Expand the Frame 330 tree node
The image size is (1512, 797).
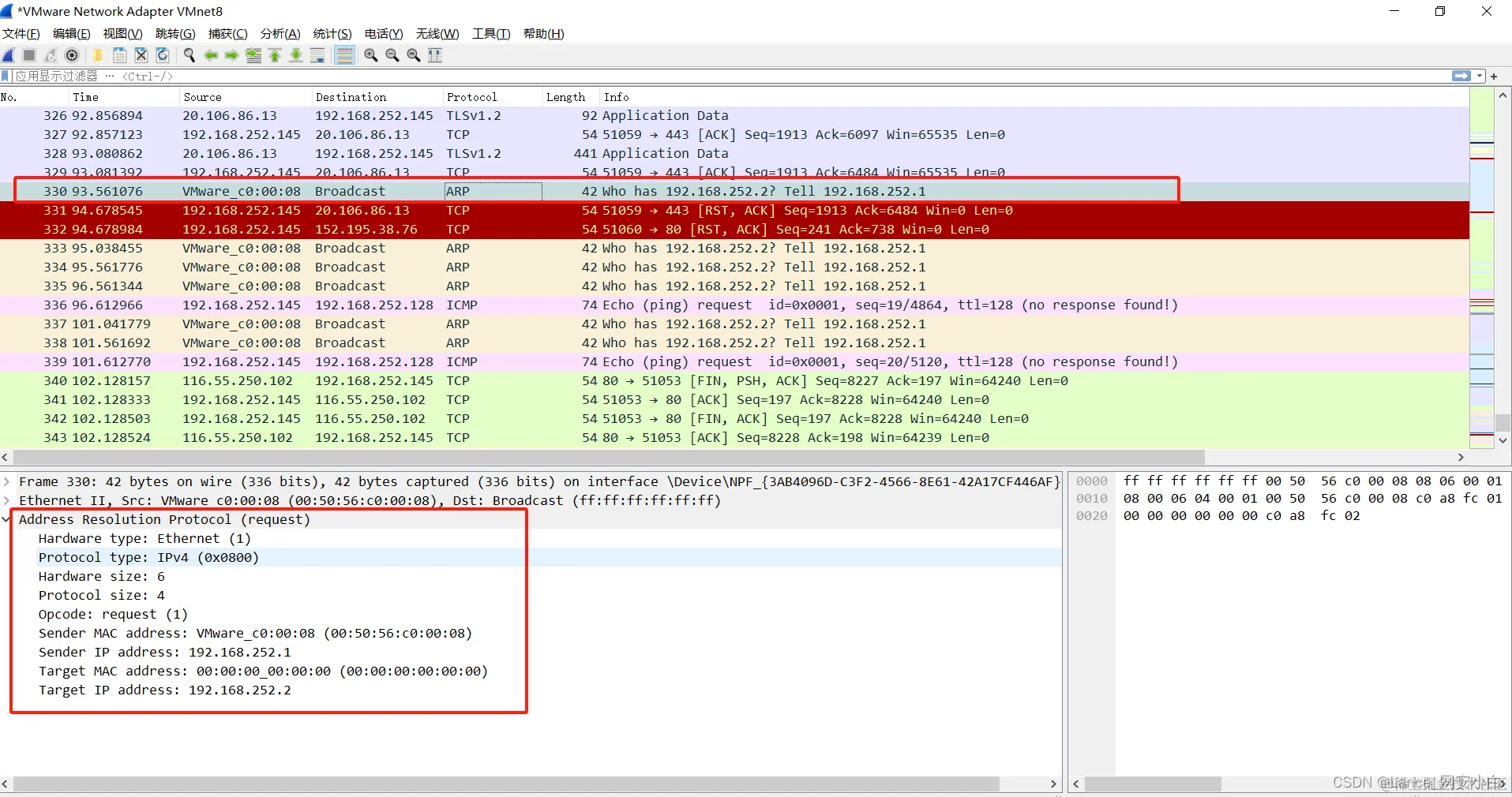click(6, 481)
